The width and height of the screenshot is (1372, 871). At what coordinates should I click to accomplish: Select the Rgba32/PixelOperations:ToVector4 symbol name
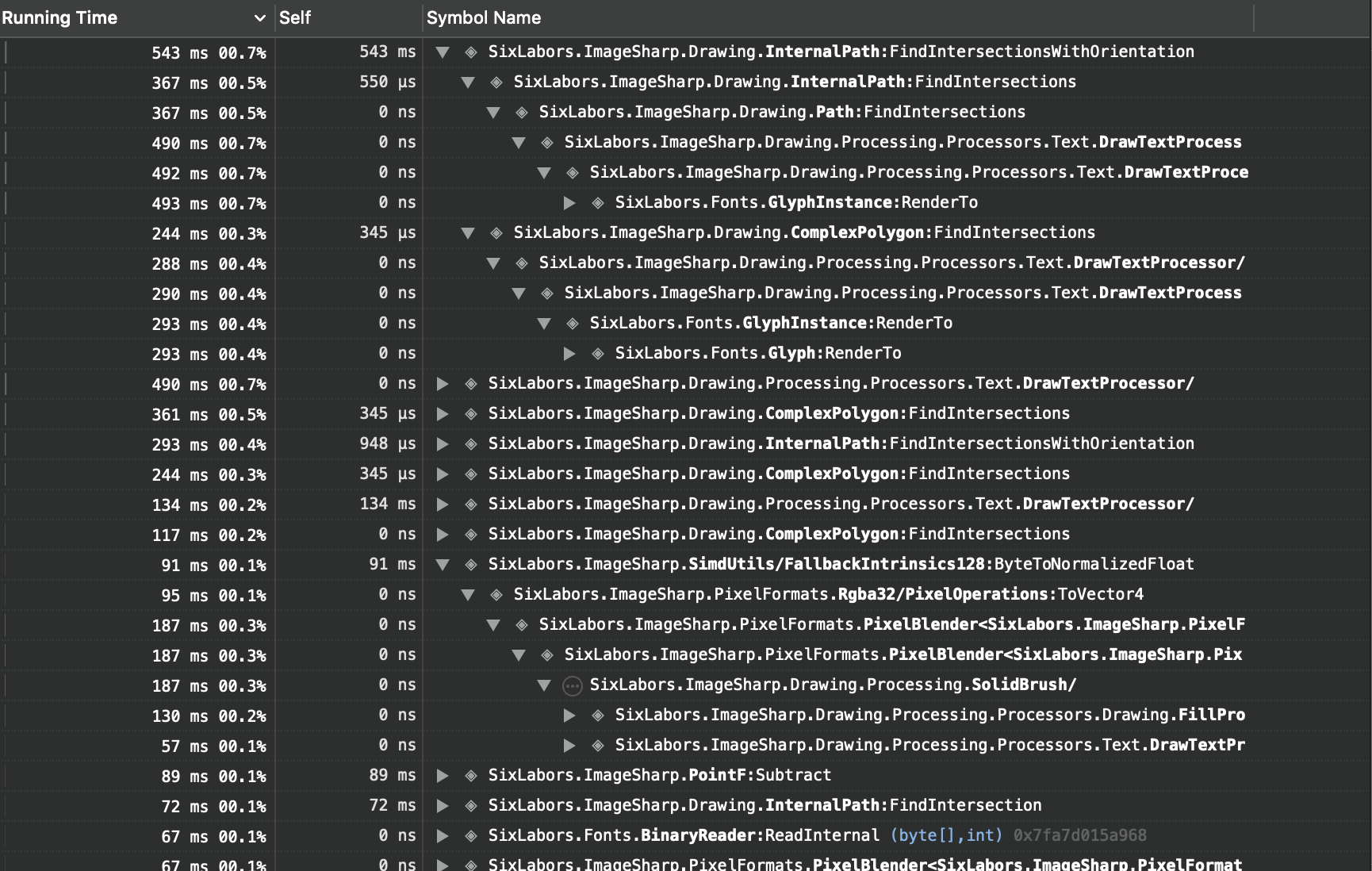(x=829, y=594)
